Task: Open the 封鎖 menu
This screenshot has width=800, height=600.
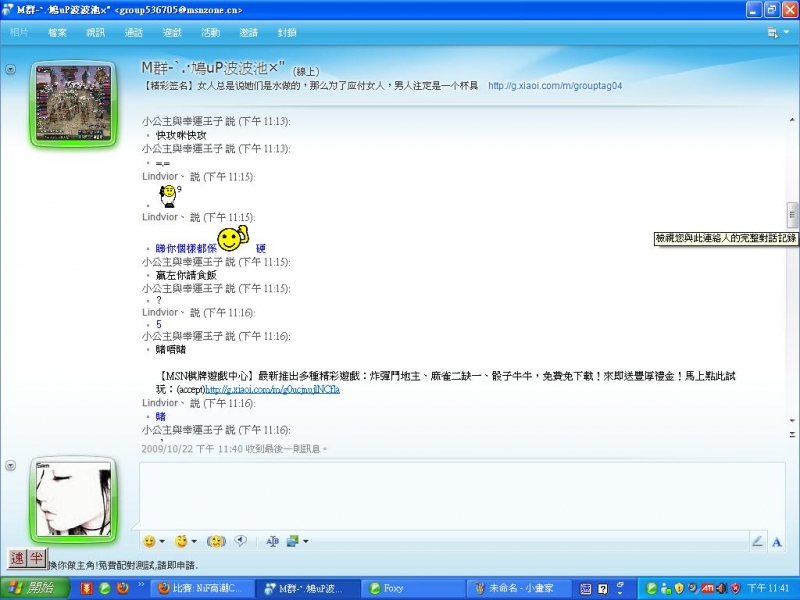Action: coord(287,33)
